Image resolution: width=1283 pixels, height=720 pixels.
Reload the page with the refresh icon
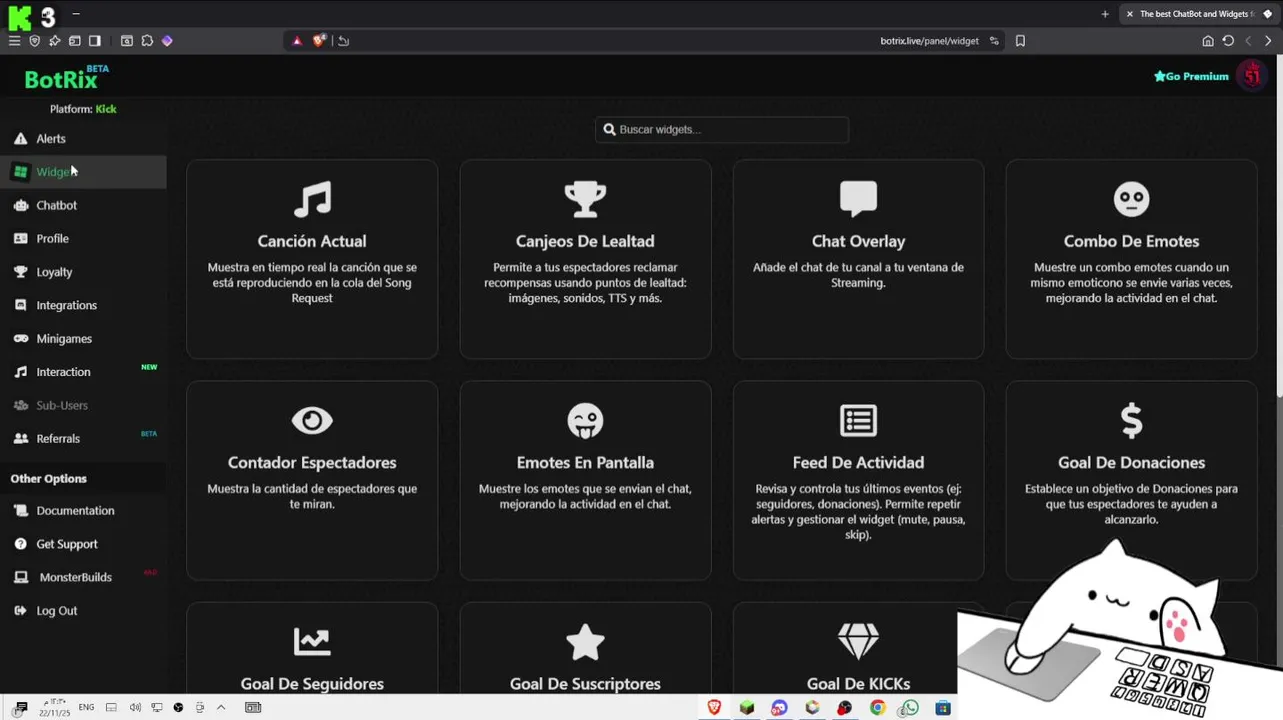point(1228,41)
